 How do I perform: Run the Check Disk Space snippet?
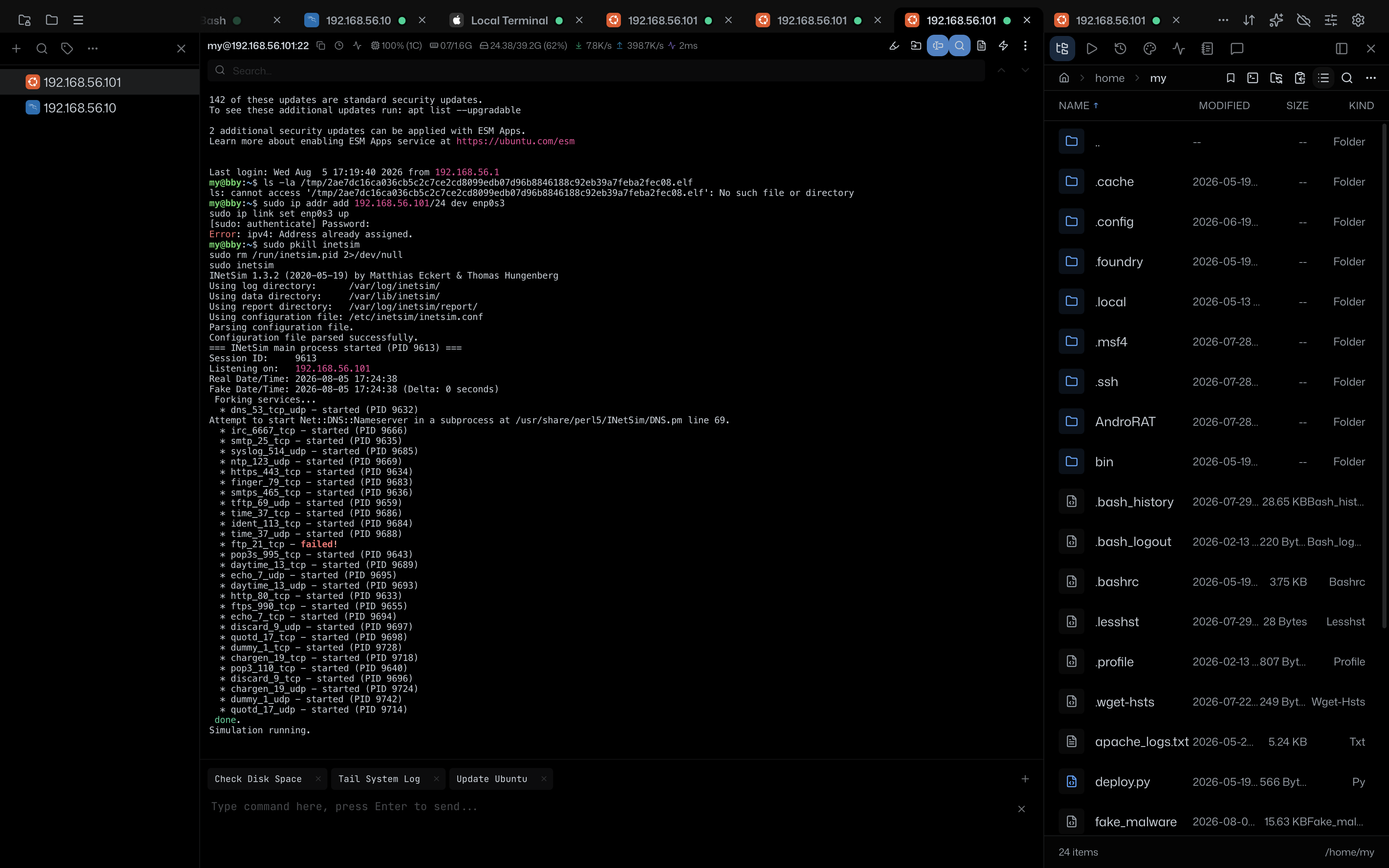(x=258, y=779)
